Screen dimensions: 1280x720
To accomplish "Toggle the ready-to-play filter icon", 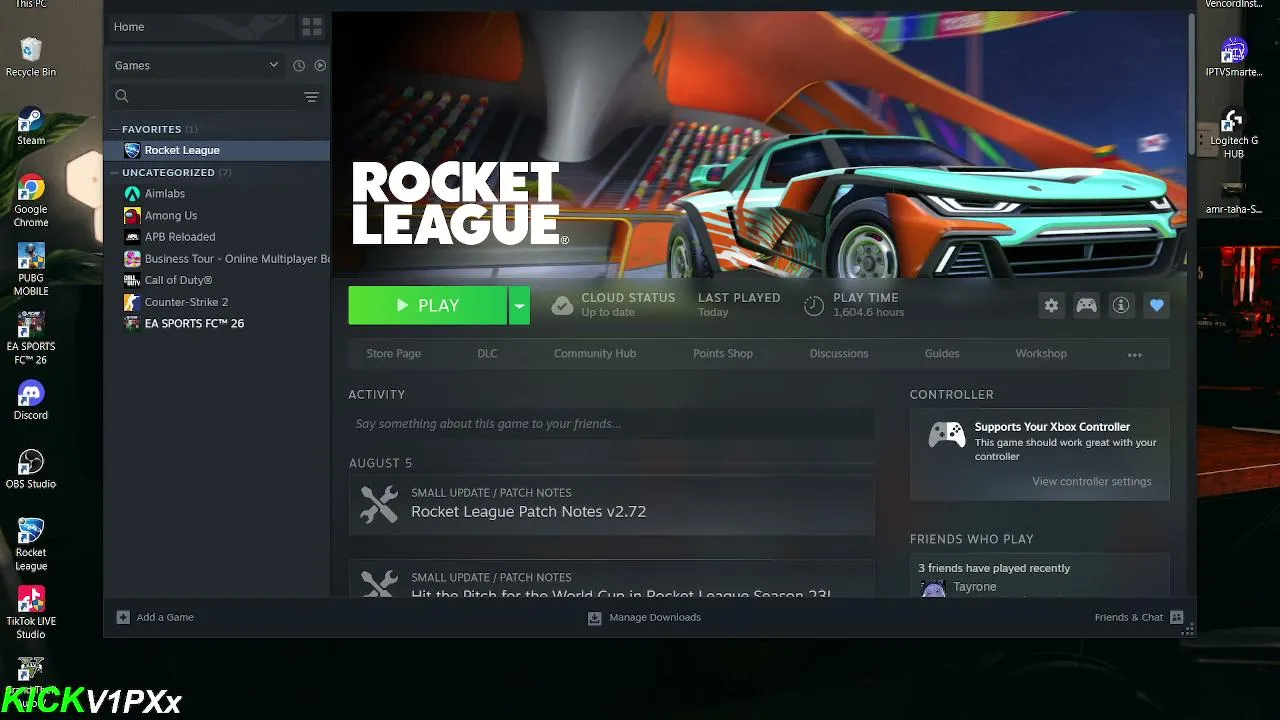I will click(320, 65).
